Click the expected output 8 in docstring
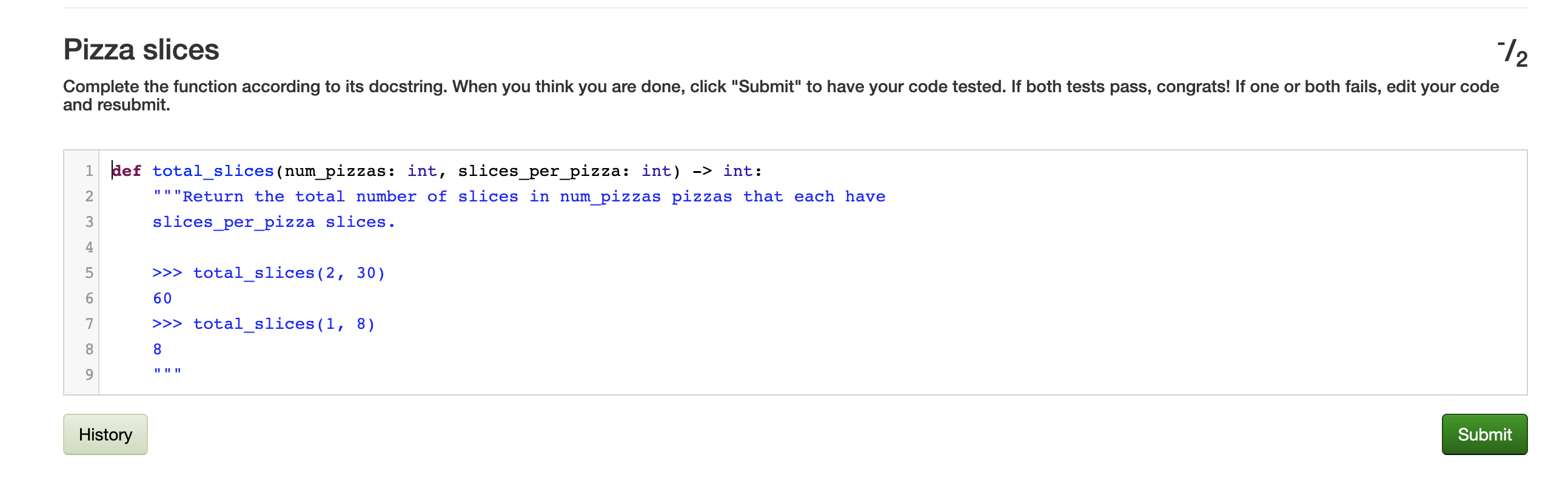The height and width of the screenshot is (489, 1568). [x=157, y=348]
